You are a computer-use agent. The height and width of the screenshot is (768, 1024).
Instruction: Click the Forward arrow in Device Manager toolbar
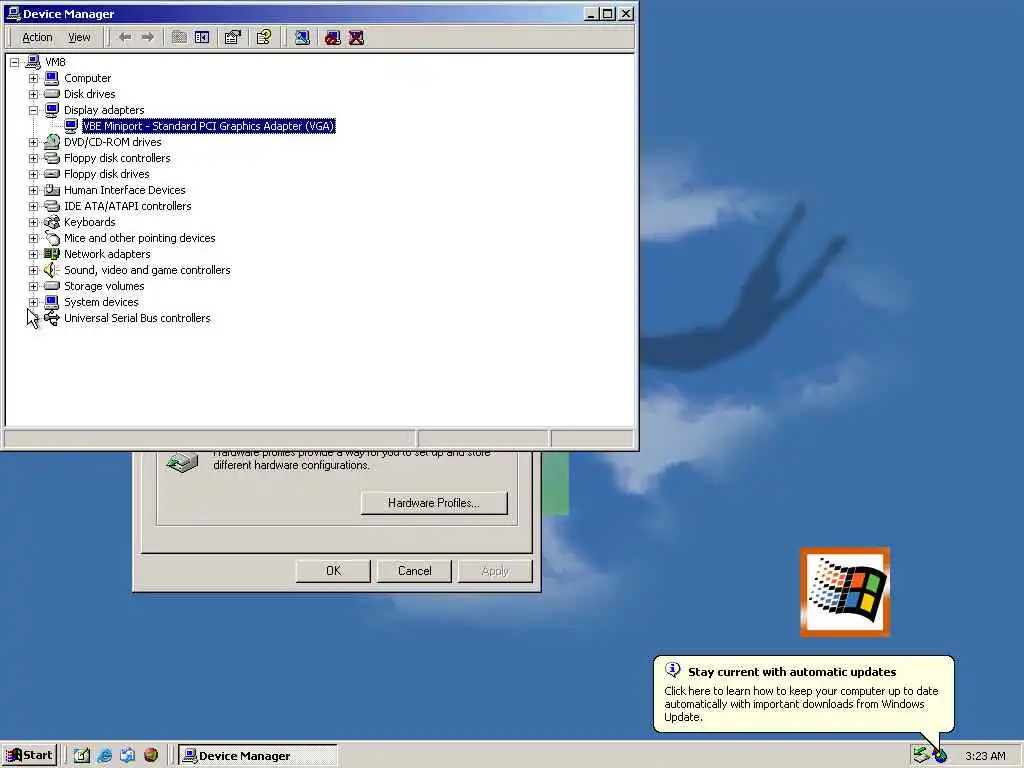pos(148,37)
